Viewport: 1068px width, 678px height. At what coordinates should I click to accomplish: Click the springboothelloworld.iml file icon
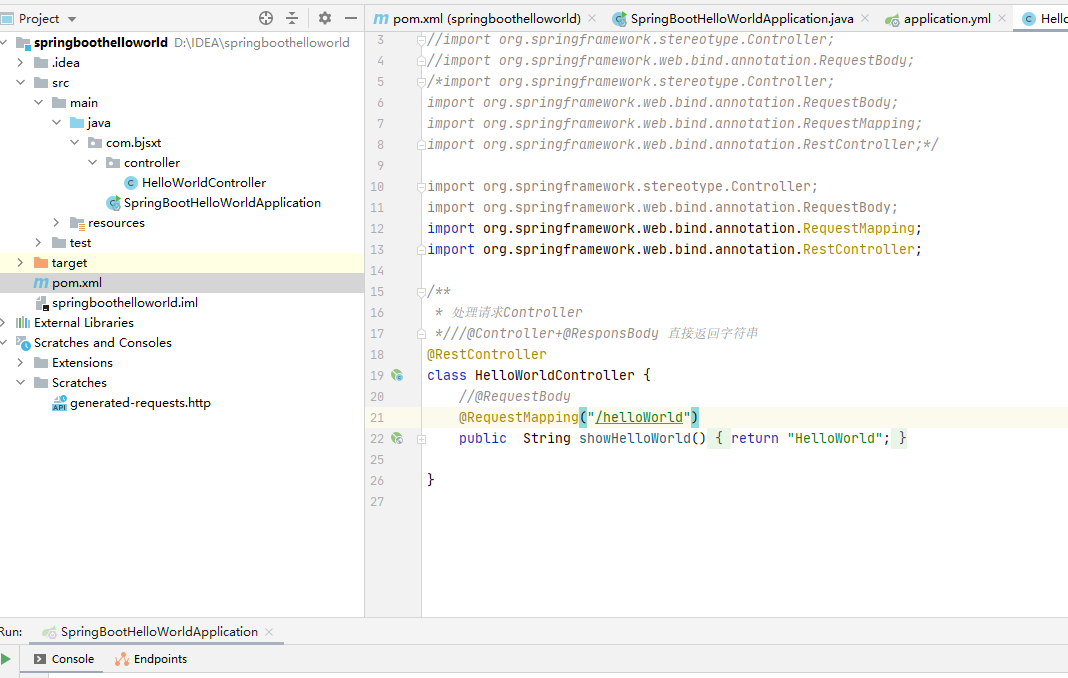tap(41, 303)
